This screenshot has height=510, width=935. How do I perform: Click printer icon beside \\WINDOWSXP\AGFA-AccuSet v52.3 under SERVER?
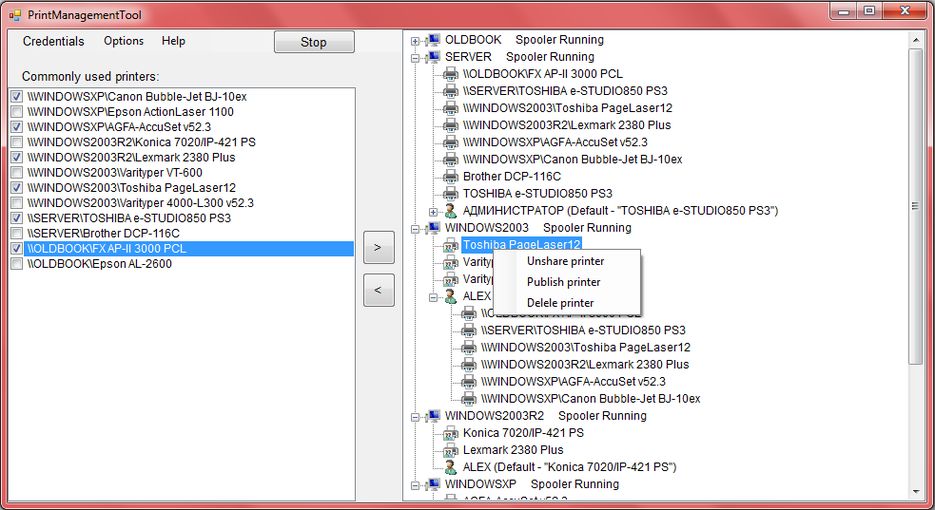(451, 143)
